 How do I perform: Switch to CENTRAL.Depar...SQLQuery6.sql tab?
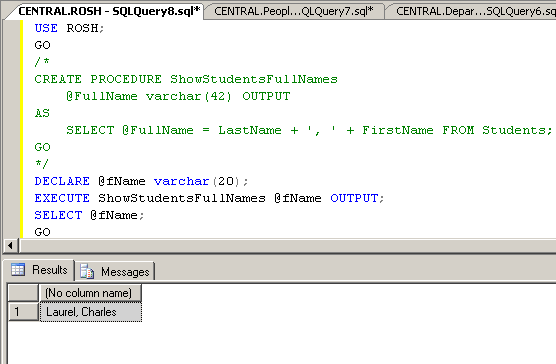click(473, 11)
